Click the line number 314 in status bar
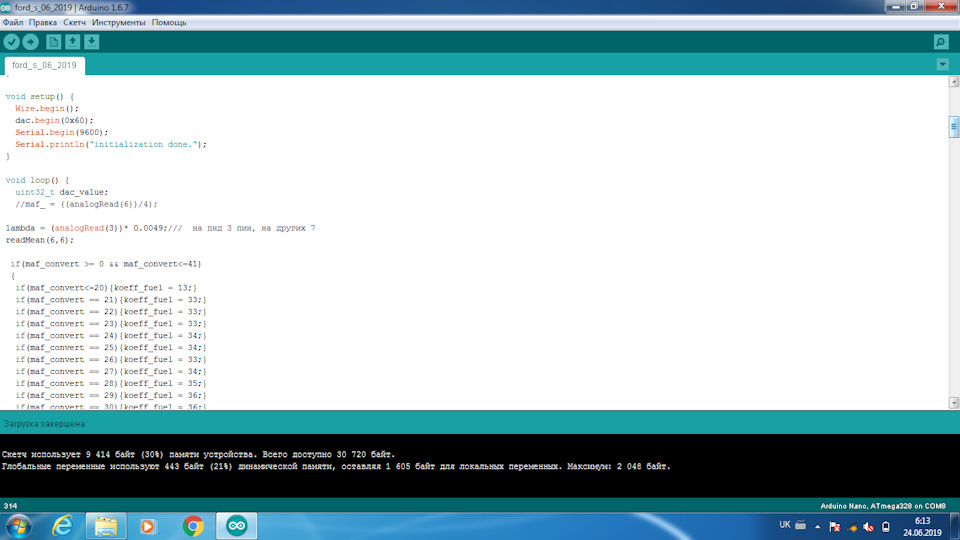 click(x=10, y=506)
